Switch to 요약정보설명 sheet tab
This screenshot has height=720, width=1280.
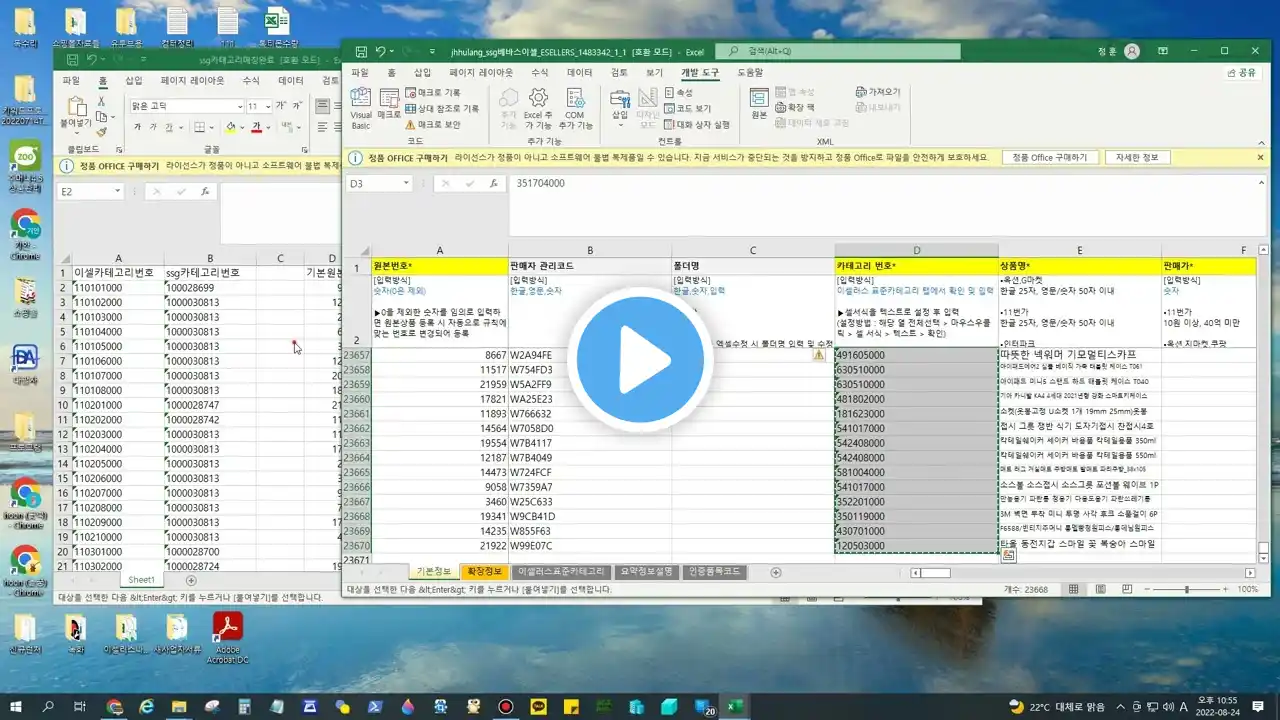[x=647, y=572]
